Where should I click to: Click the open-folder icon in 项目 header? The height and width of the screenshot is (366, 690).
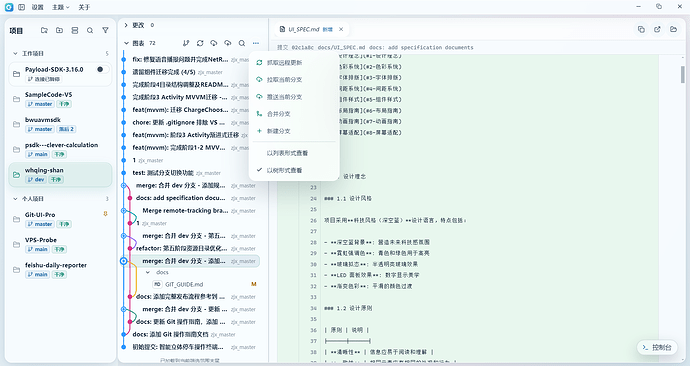pos(44,30)
